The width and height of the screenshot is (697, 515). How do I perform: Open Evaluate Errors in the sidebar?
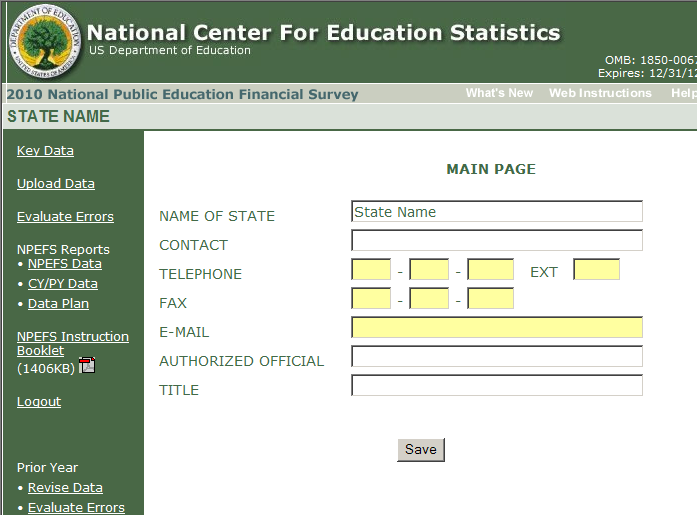point(65,217)
